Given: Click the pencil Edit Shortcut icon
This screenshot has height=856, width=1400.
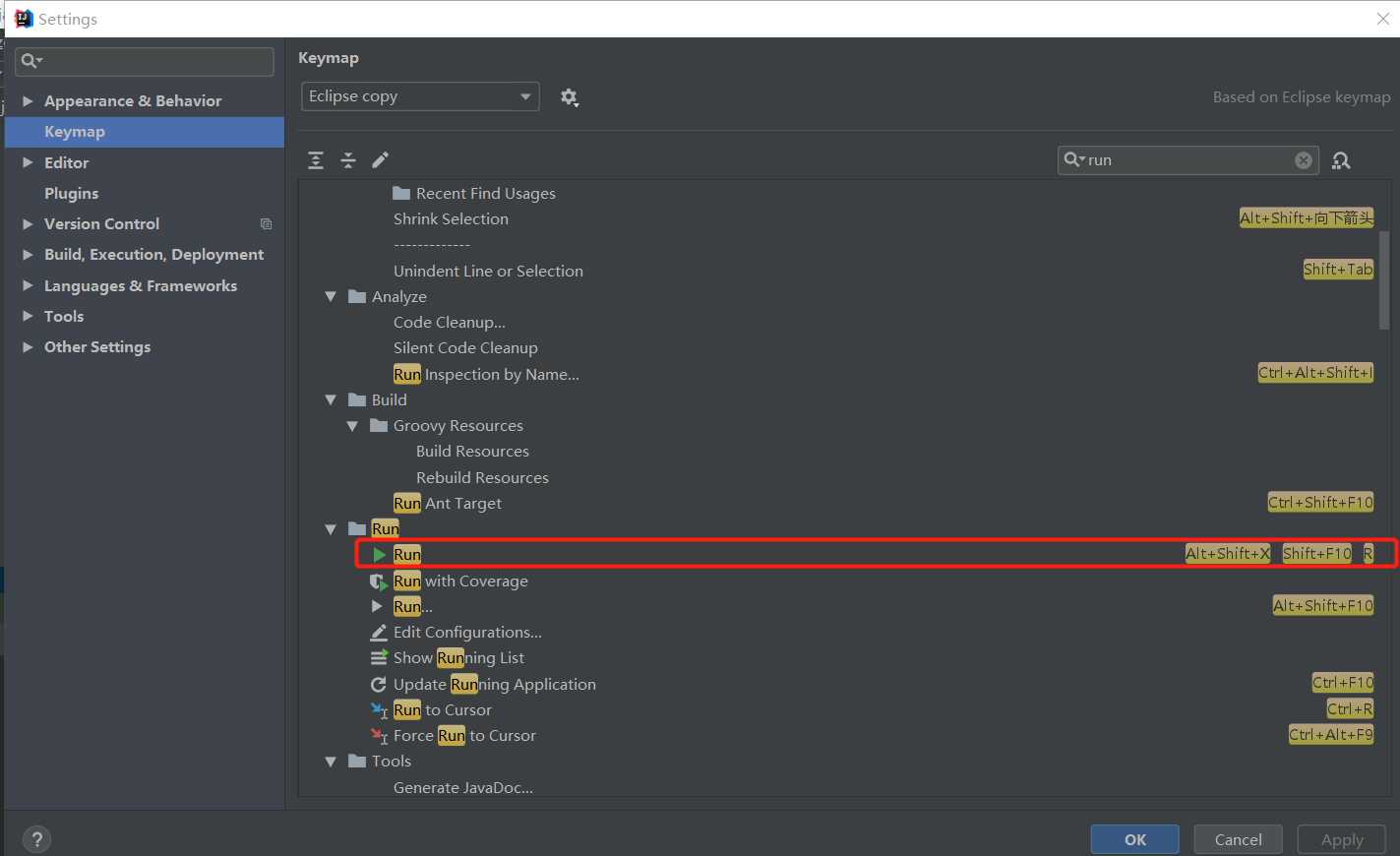Looking at the screenshot, I should (381, 159).
